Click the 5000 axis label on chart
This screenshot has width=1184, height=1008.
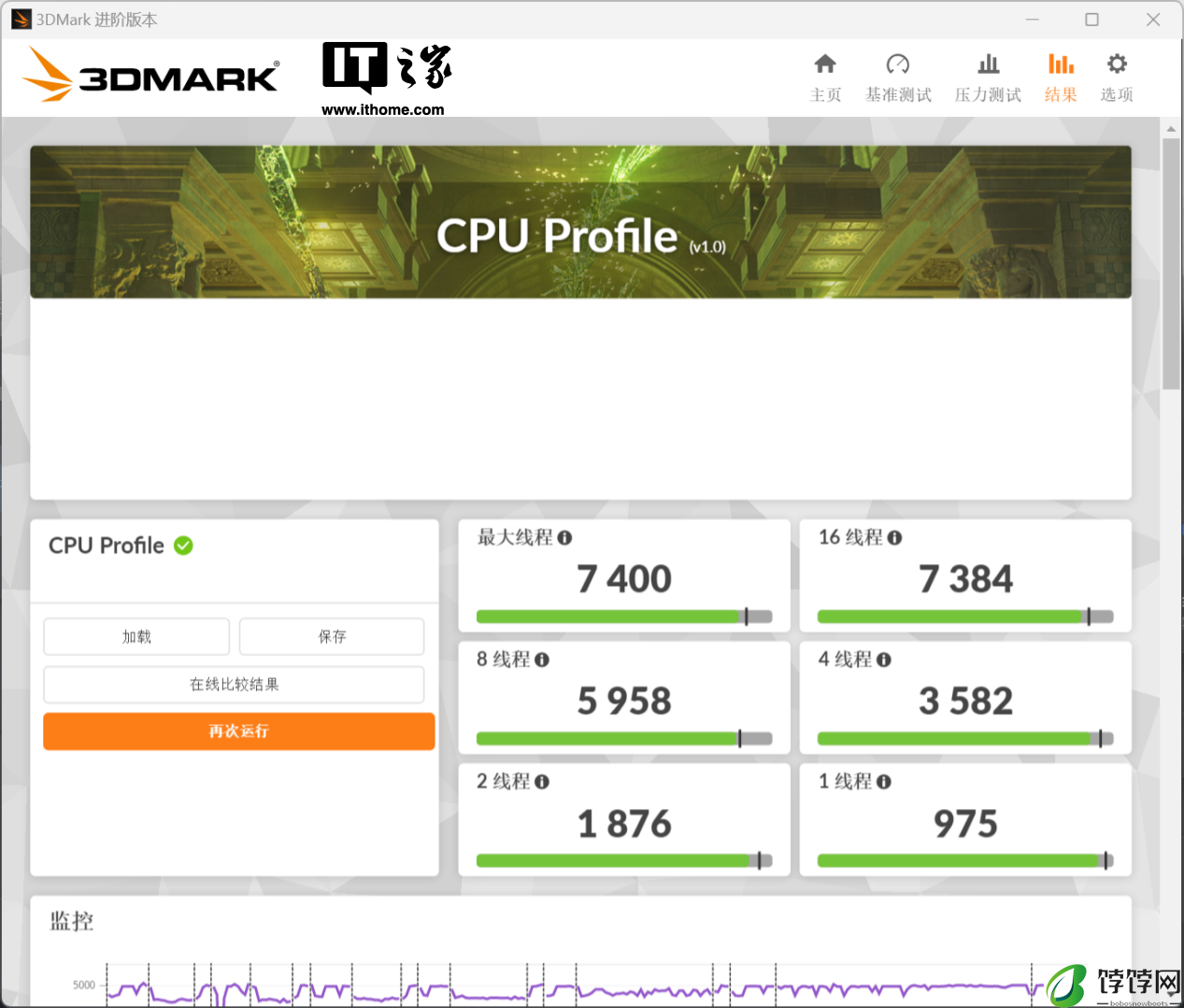coord(84,985)
